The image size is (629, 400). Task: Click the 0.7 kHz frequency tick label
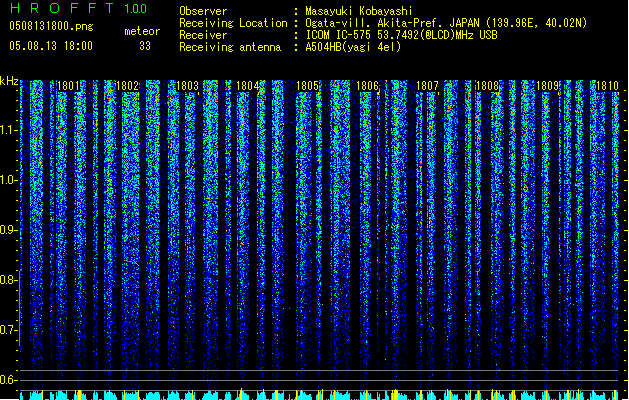(x=8, y=330)
